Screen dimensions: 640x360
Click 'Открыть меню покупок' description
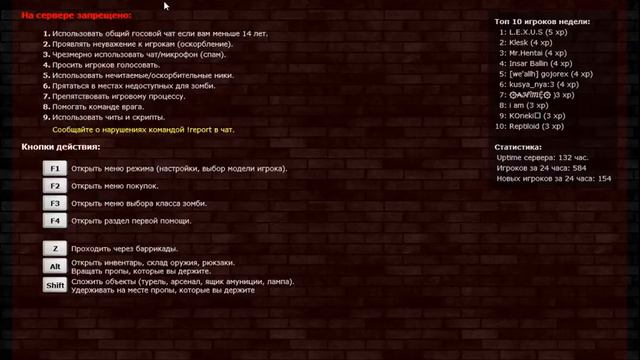115,186
